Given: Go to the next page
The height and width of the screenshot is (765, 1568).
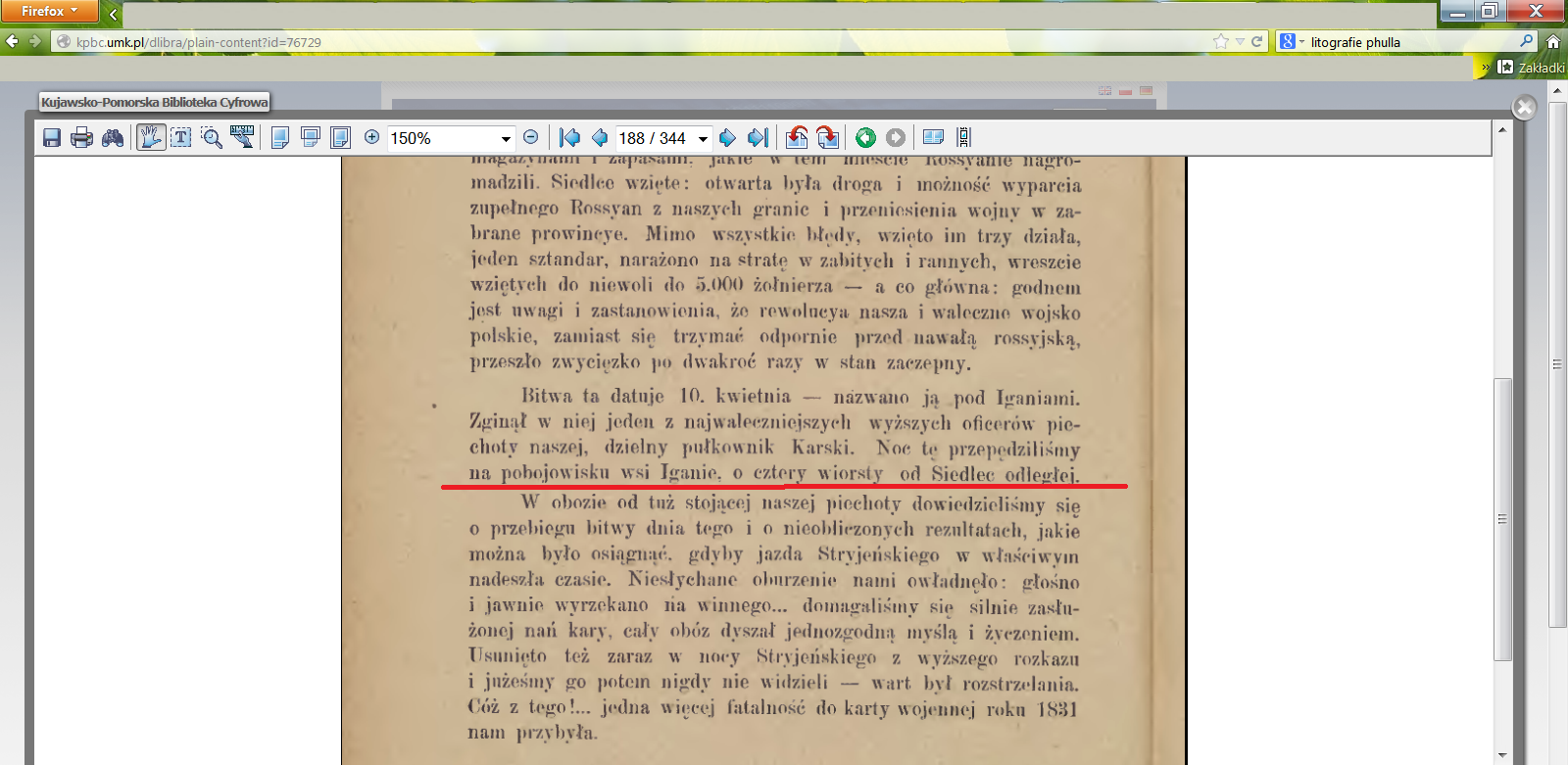Looking at the screenshot, I should pyautogui.click(x=727, y=138).
